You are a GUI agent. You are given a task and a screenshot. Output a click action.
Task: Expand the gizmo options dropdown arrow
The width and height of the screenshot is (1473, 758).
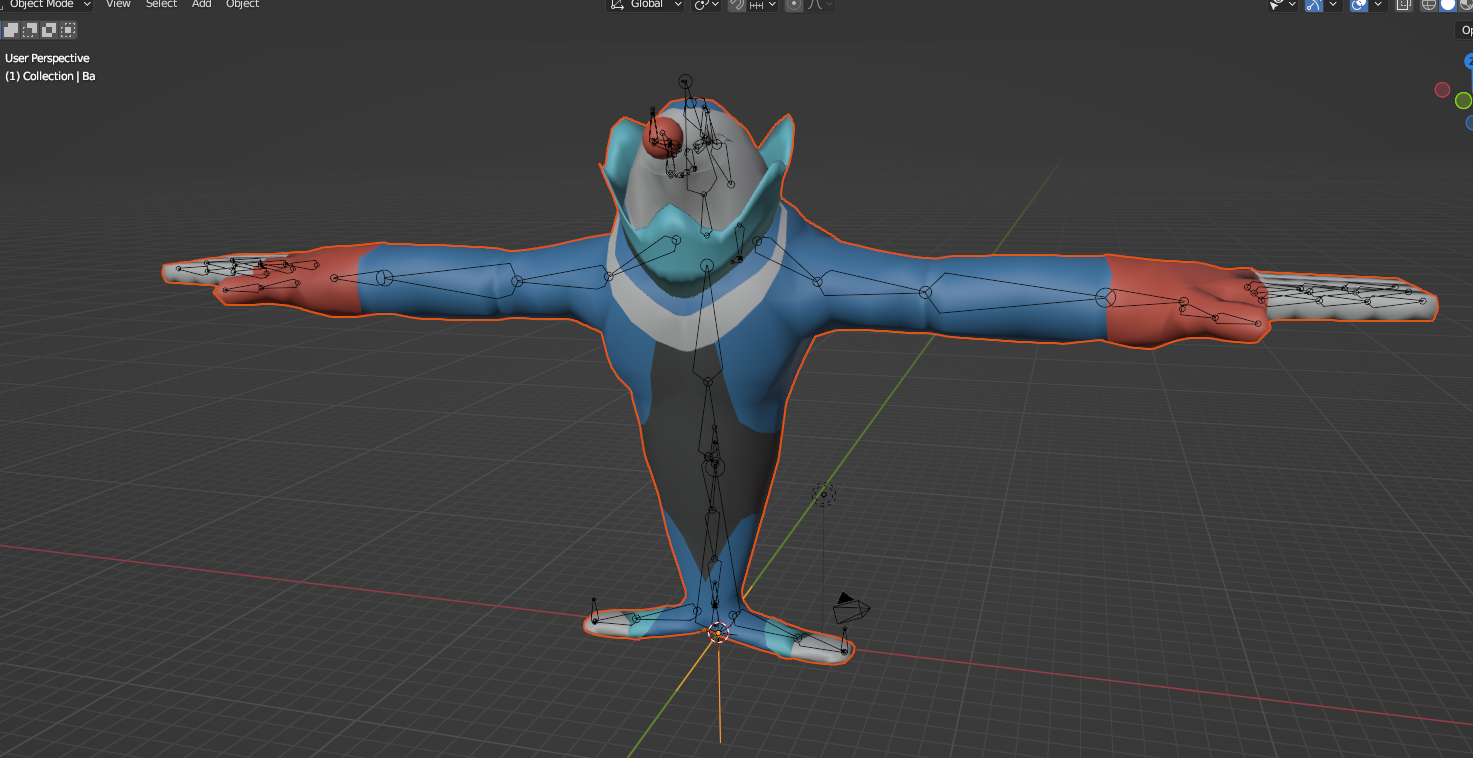click(x=1333, y=5)
